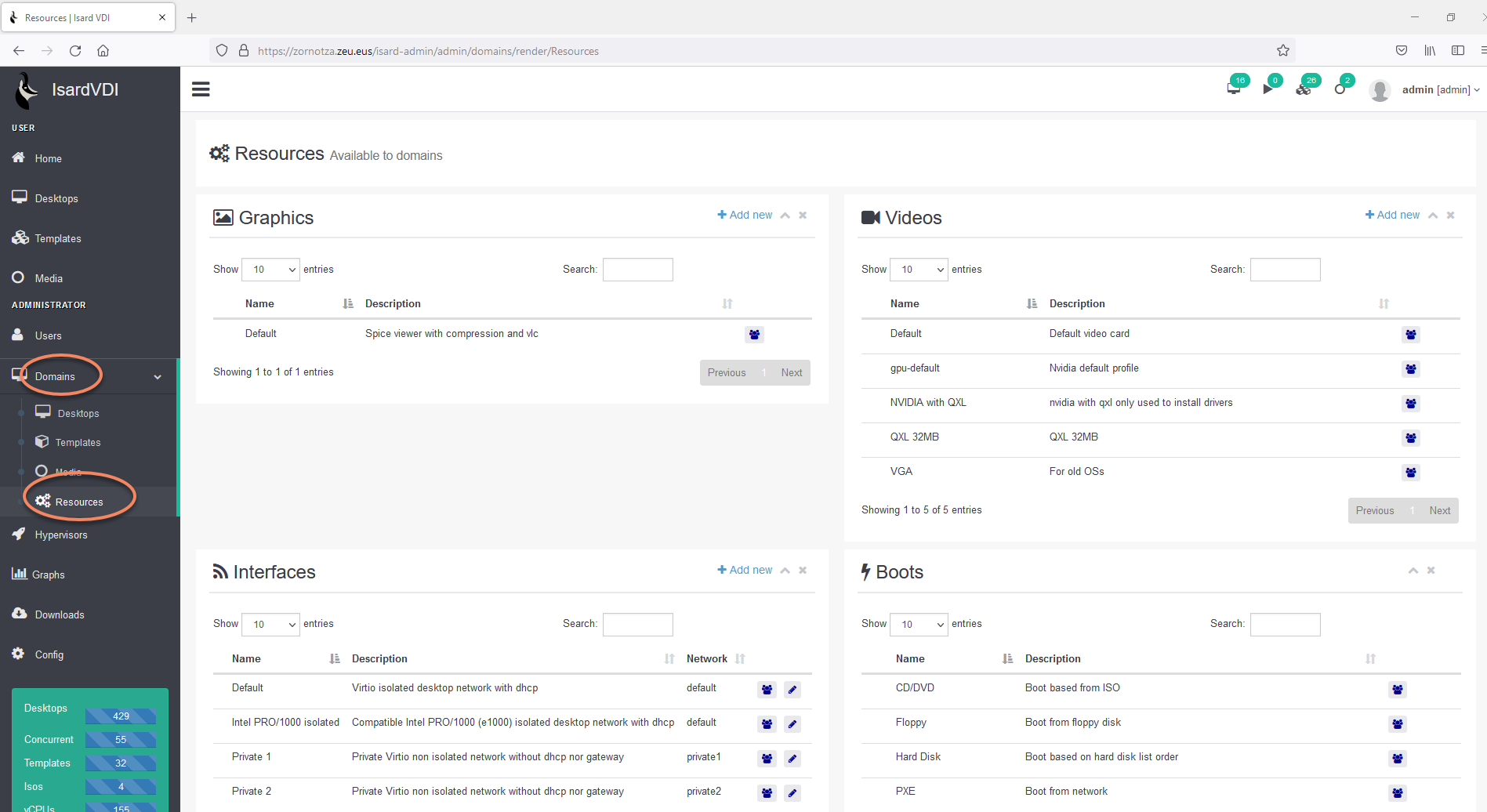Open allowed-users icon for Graphics Default row

754,335
